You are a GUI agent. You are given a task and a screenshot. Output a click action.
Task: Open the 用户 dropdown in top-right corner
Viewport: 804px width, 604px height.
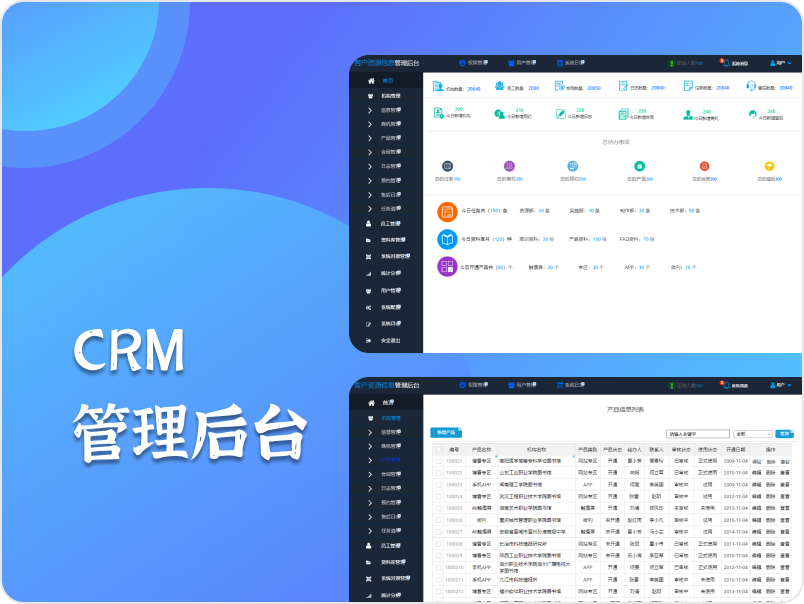785,62
